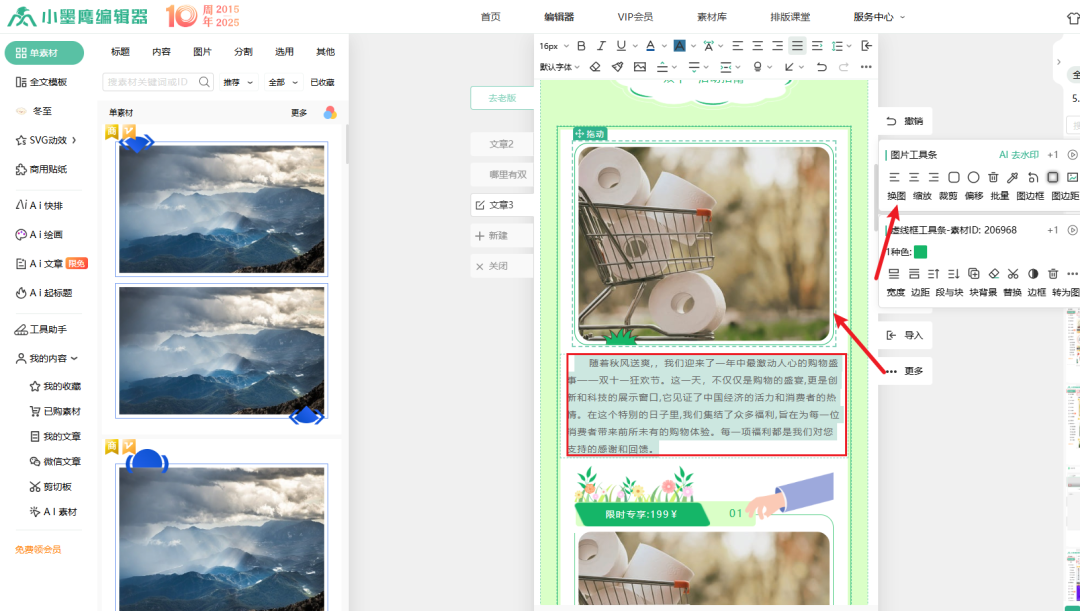Expand the 推荐 sort dropdown
The image size is (1080, 611).
pyautogui.click(x=238, y=82)
